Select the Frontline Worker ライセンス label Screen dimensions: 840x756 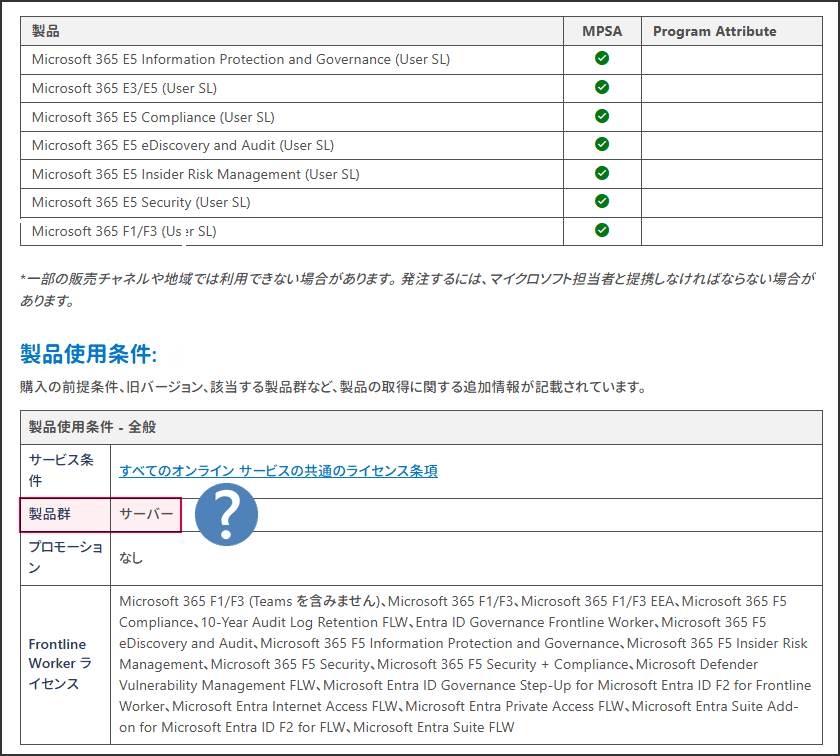pos(61,664)
